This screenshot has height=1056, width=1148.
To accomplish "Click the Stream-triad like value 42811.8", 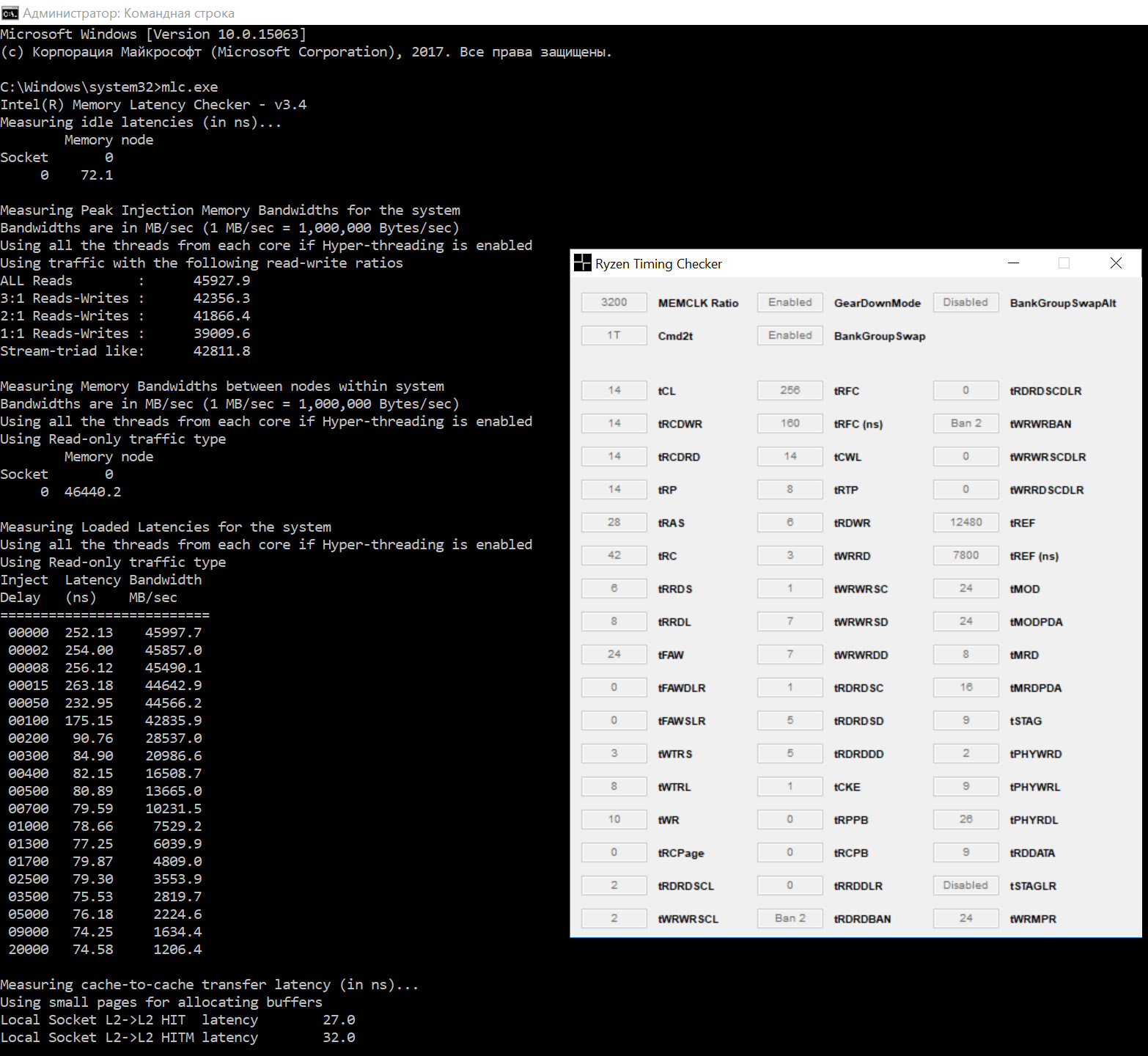I will 221,351.
